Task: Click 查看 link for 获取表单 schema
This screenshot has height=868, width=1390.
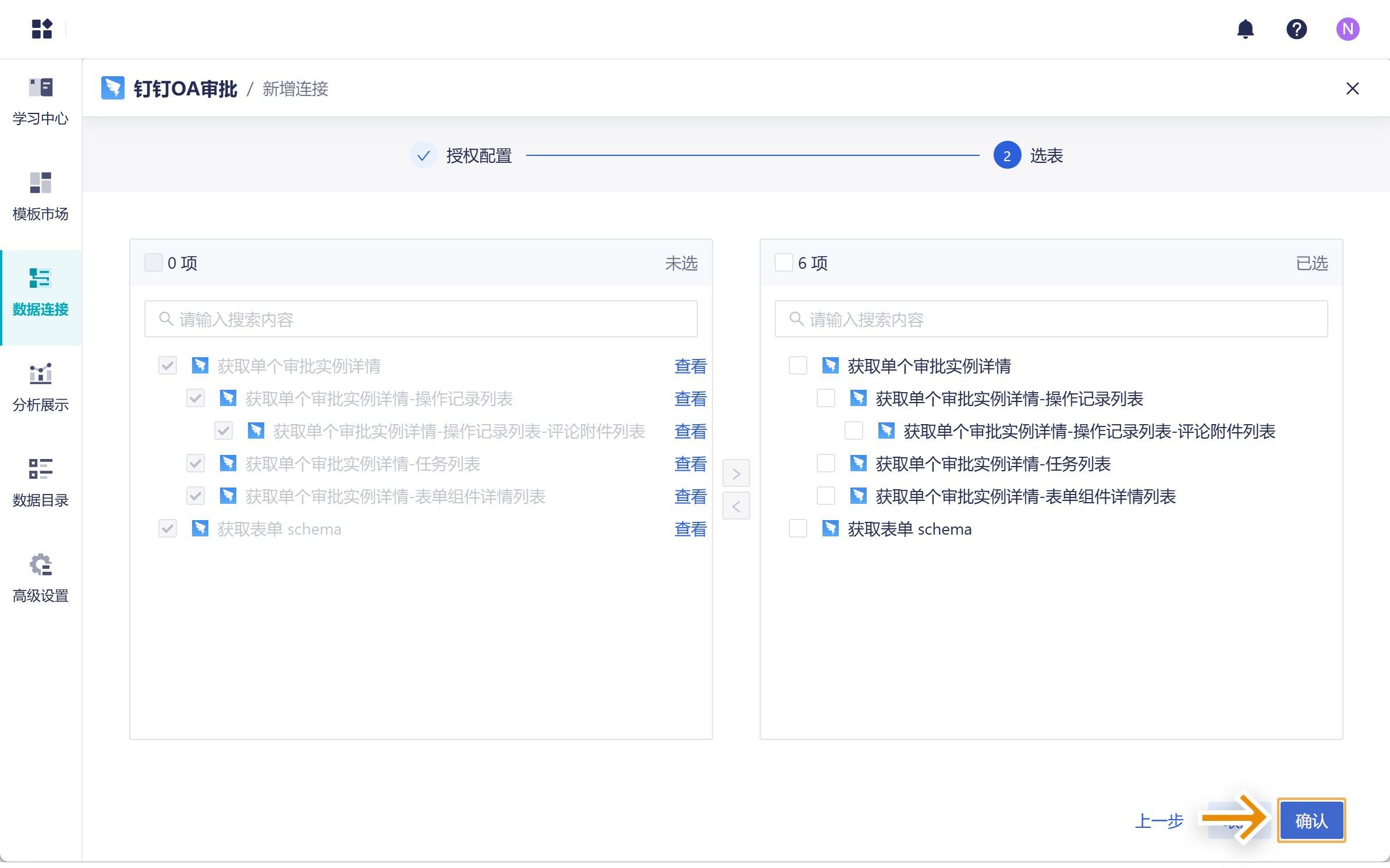Action: tap(690, 529)
